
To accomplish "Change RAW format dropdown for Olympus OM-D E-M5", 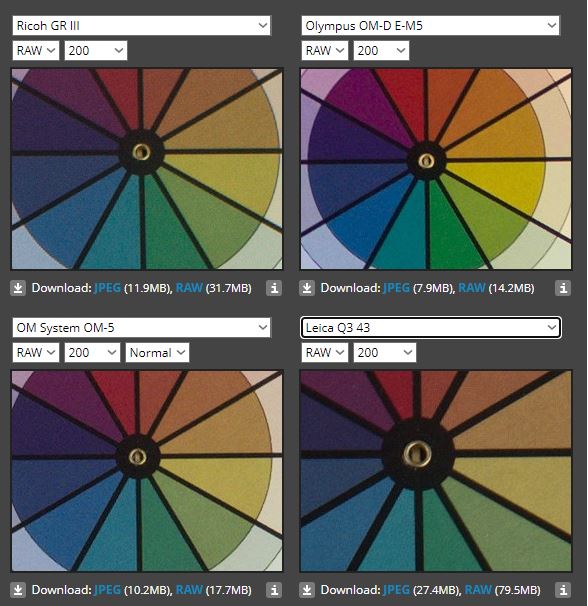I will [x=325, y=51].
